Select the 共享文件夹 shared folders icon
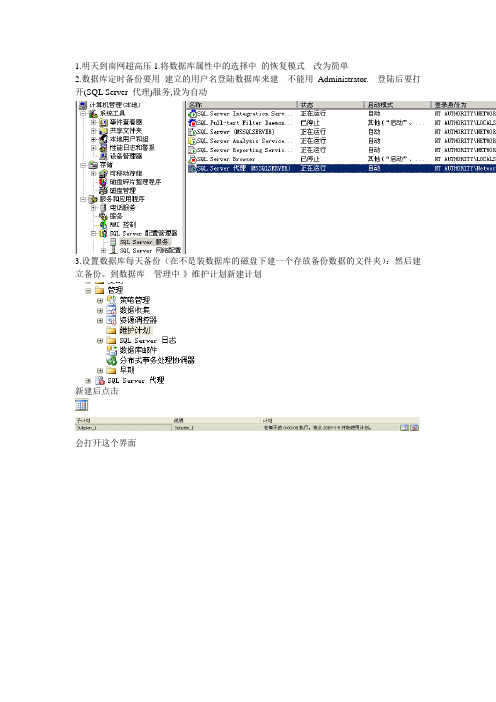This screenshot has height=702, width=496. (x=103, y=131)
